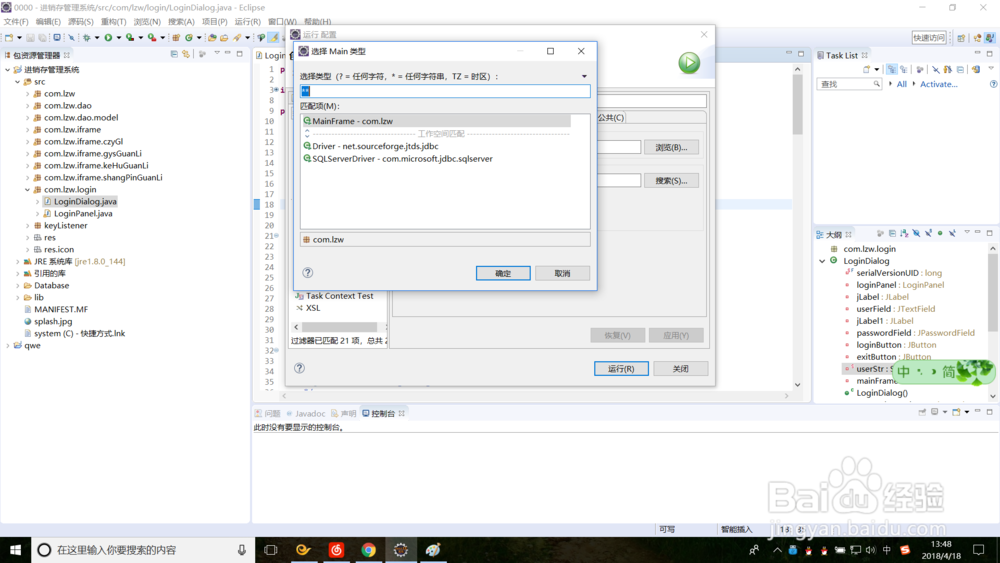The image size is (1000, 563).
Task: Click the New file wizard toolbar icon
Action: (9, 38)
